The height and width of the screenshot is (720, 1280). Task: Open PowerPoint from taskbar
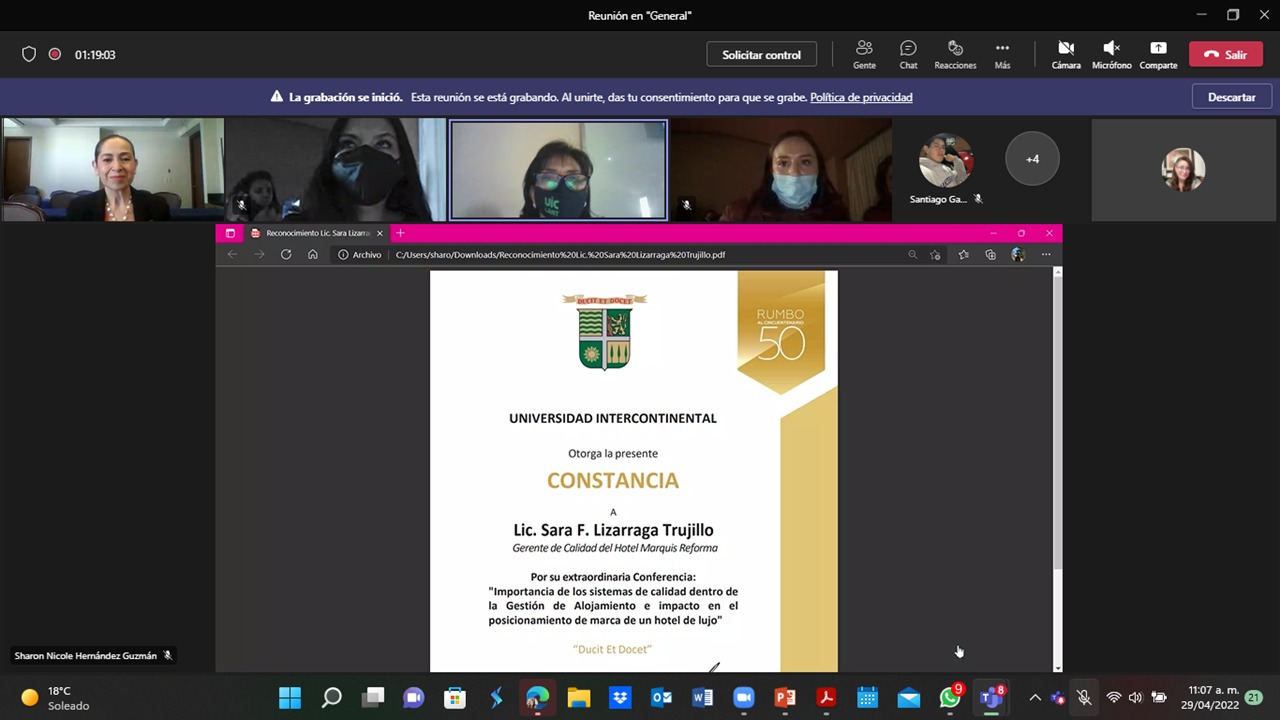[785, 697]
